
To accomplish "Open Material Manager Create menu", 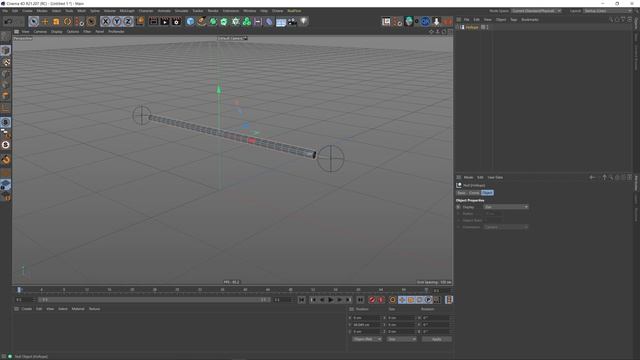I will (x=26, y=309).
